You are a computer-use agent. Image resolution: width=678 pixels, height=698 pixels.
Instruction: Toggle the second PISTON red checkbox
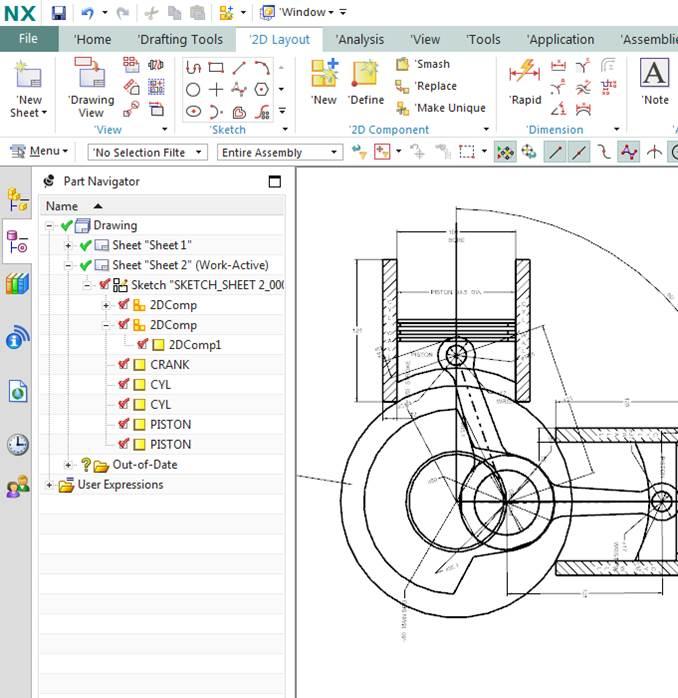[x=124, y=444]
